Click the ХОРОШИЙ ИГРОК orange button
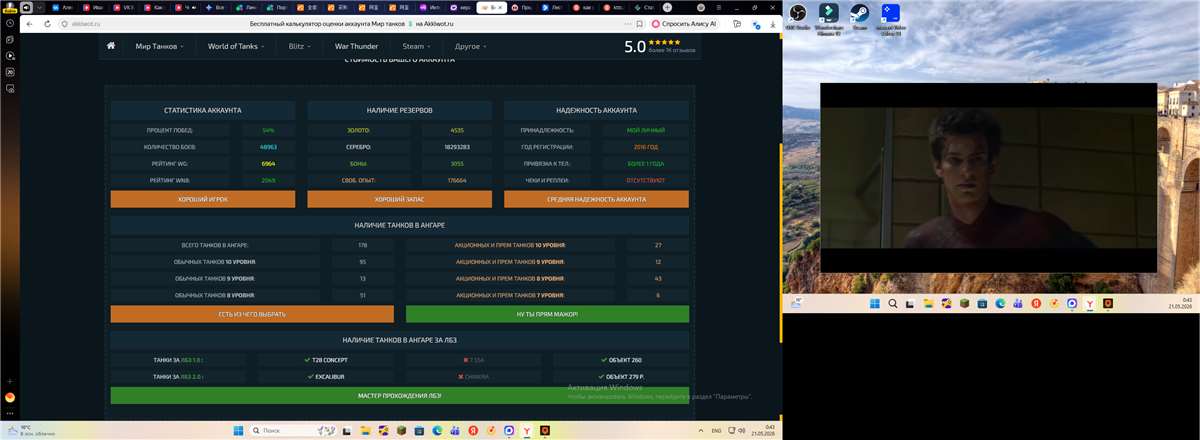 203,199
